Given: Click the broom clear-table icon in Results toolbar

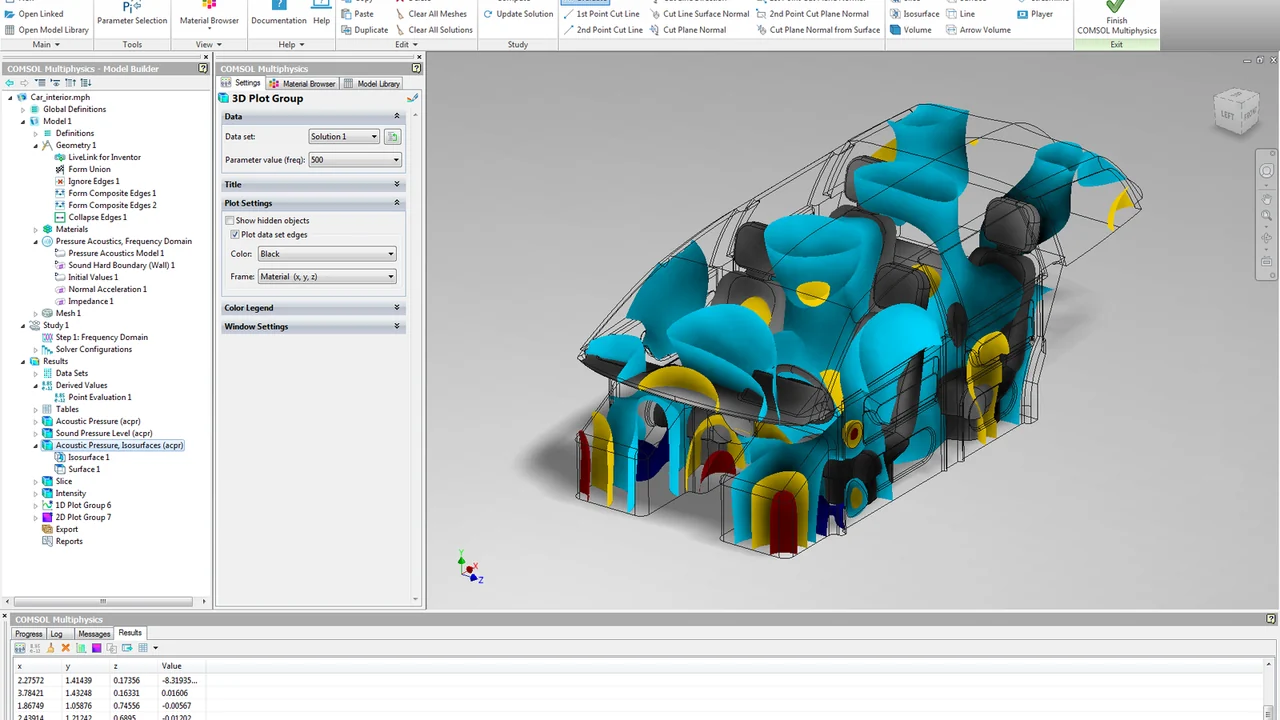Looking at the screenshot, I should pyautogui.click(x=50, y=648).
